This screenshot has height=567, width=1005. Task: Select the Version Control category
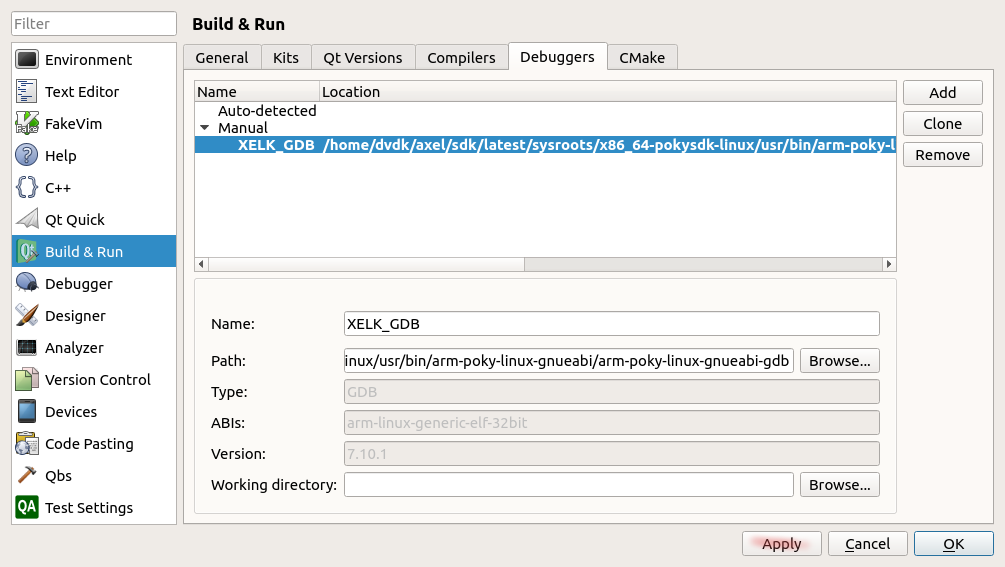(97, 380)
